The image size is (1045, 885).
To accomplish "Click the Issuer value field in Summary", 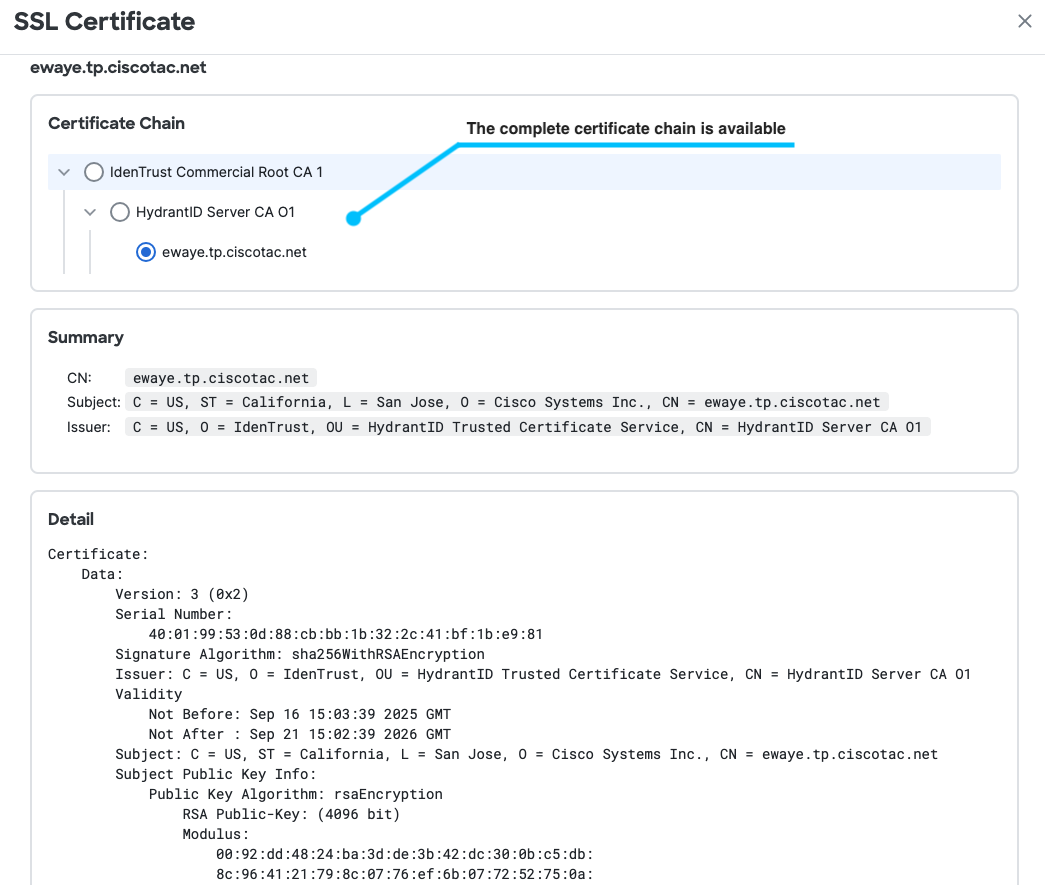I will pos(529,426).
